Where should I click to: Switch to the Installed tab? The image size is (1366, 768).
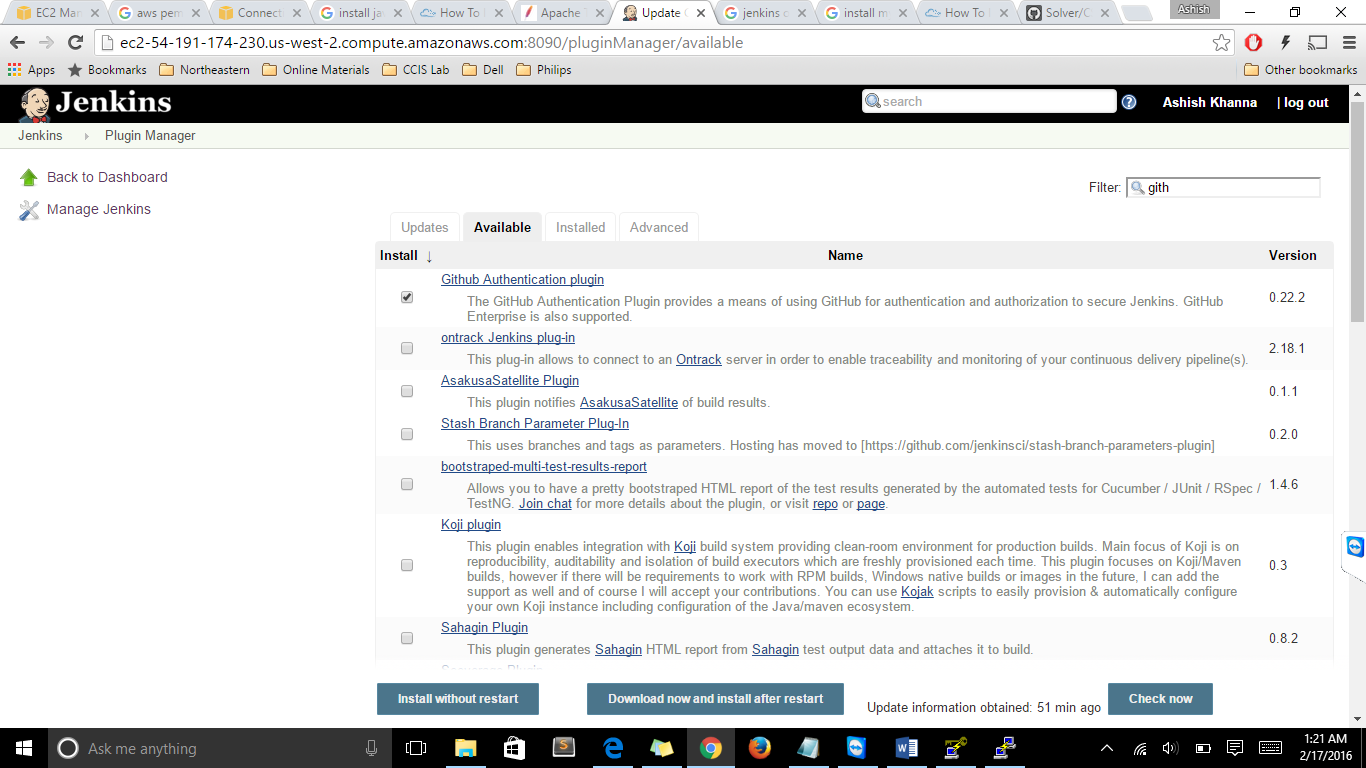580,227
